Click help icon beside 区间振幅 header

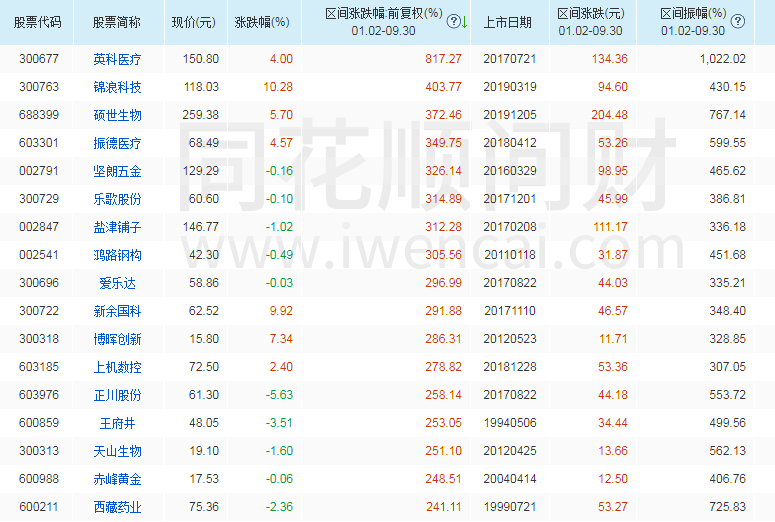[737, 21]
